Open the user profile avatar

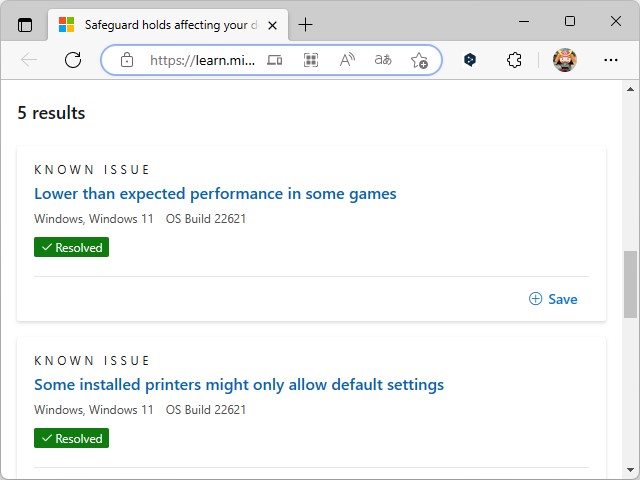(564, 60)
